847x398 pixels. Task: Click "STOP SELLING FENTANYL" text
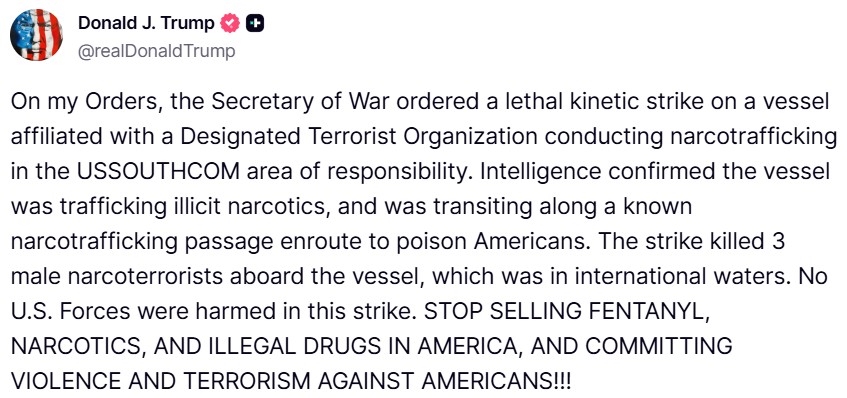pos(566,311)
